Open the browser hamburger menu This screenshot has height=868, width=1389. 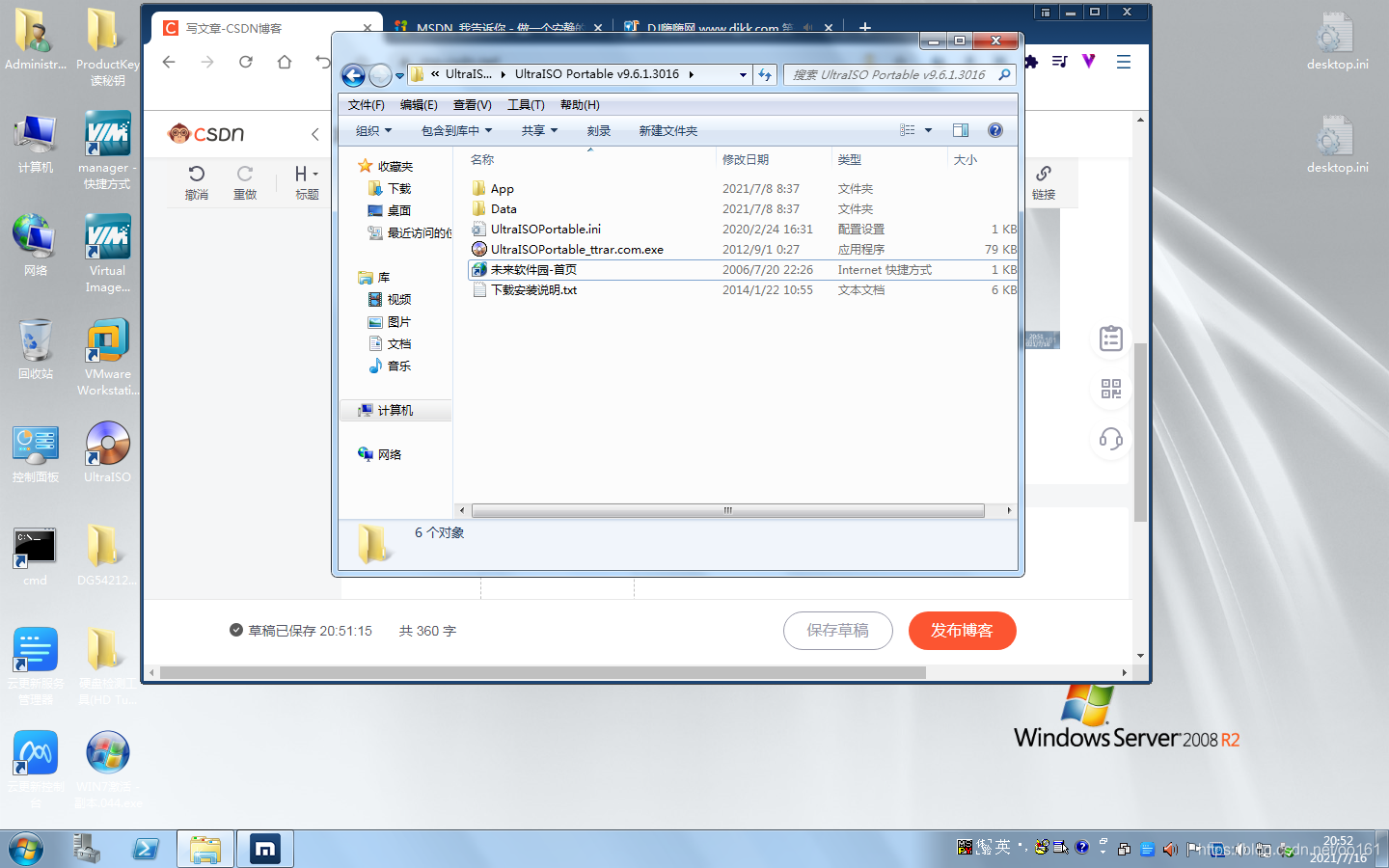1123,62
